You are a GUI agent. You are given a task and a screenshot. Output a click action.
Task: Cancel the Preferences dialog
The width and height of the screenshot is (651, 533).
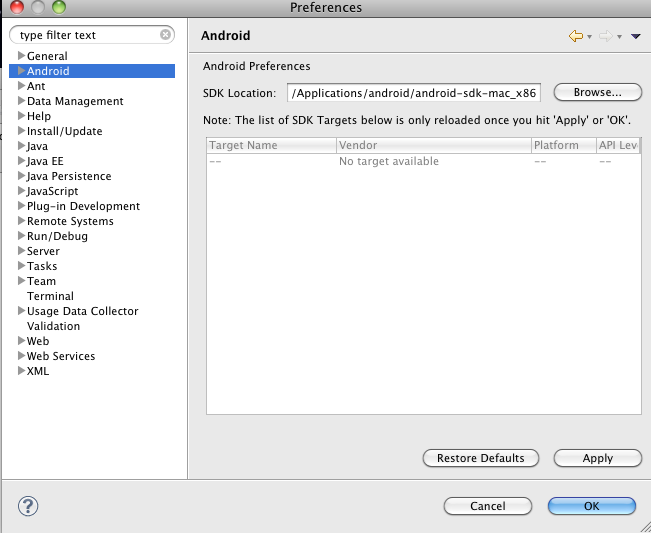[x=487, y=506]
